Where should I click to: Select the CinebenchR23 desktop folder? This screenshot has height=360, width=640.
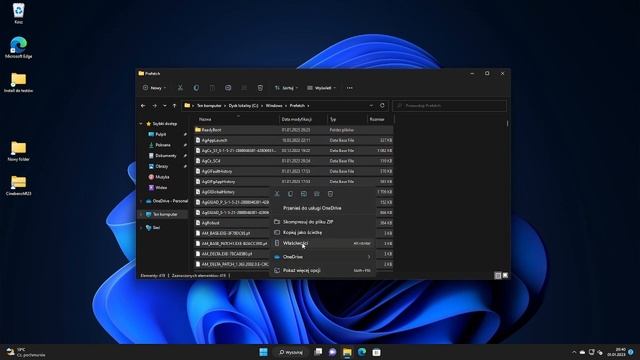(18, 185)
